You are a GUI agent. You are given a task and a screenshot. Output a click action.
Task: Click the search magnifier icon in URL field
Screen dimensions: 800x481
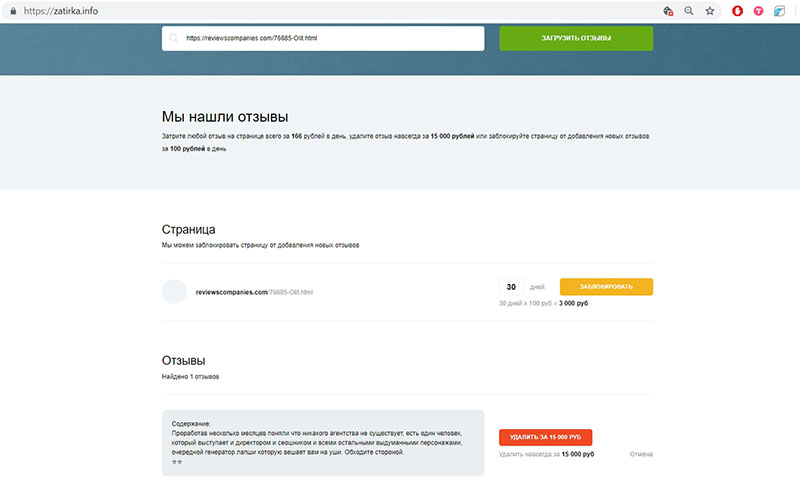pos(174,38)
